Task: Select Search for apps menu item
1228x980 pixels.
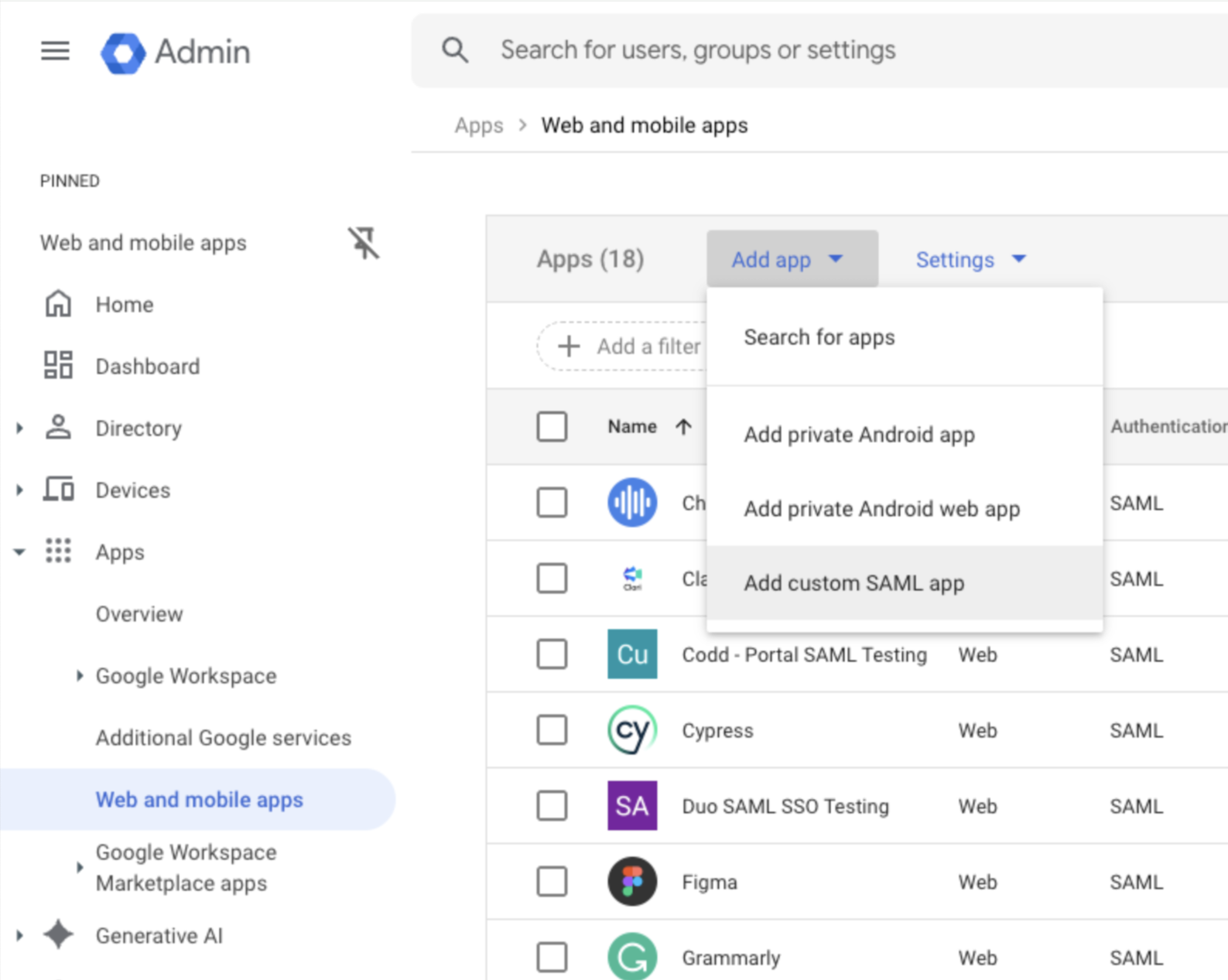Action: [x=905, y=337]
